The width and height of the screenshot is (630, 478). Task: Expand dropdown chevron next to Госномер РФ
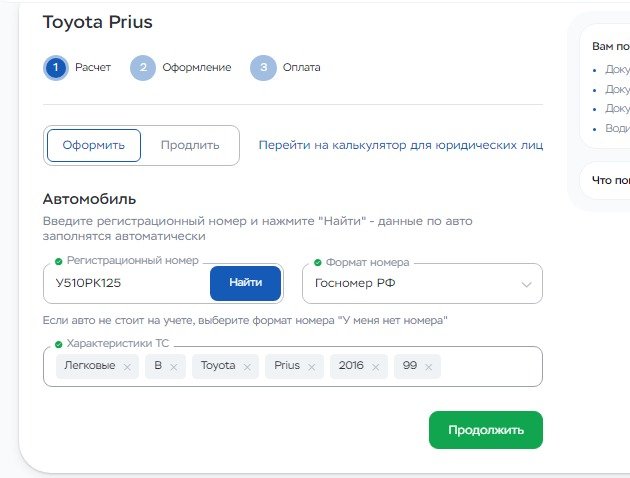click(526, 284)
